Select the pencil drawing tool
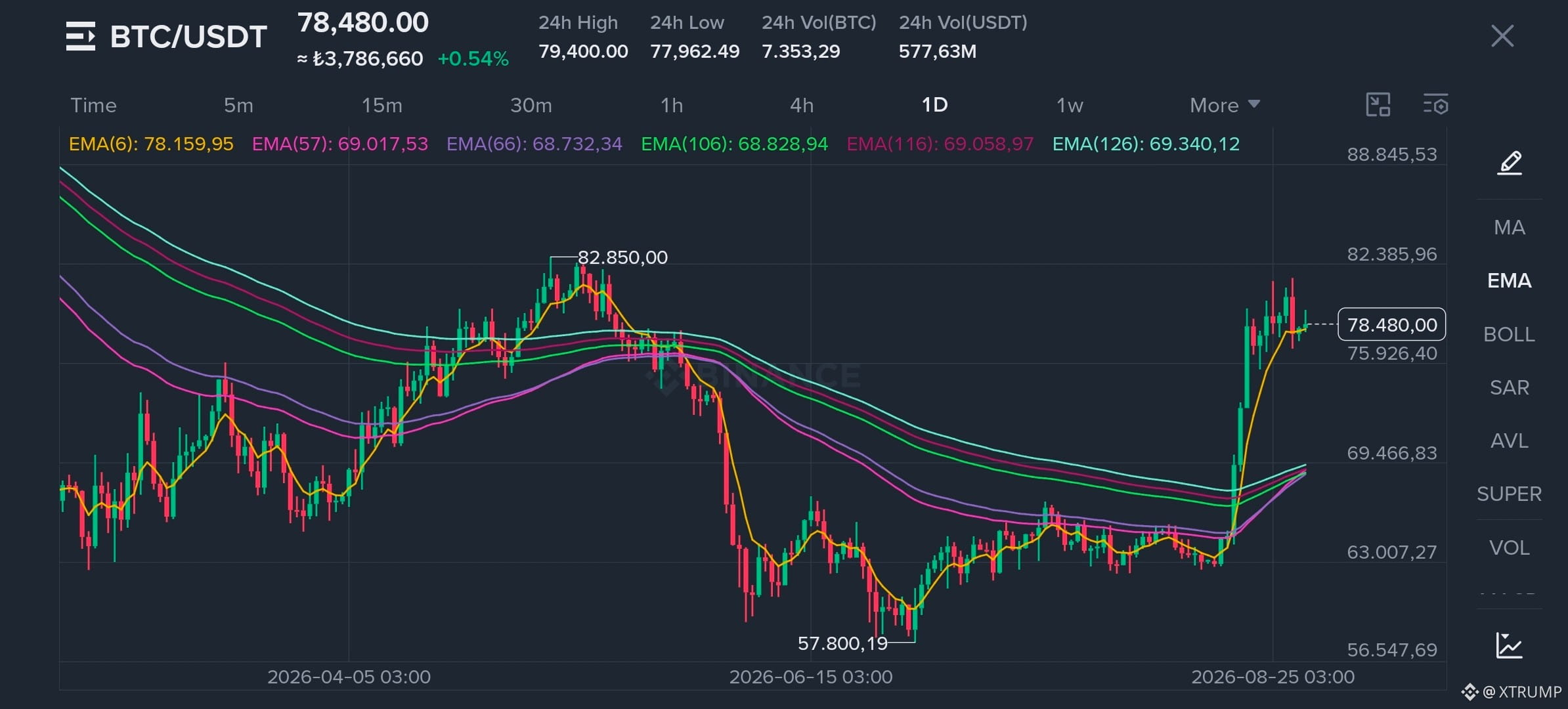The width and height of the screenshot is (1568, 709). coord(1510,162)
